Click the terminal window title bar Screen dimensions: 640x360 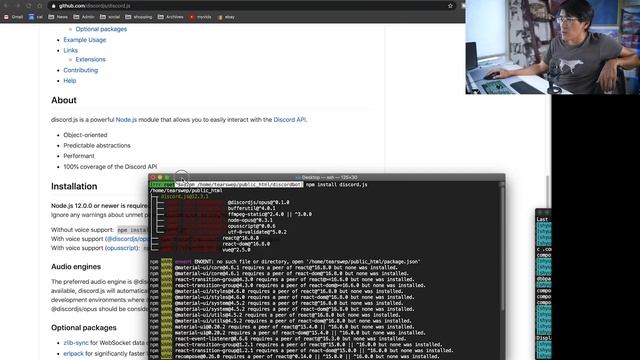click(327, 177)
